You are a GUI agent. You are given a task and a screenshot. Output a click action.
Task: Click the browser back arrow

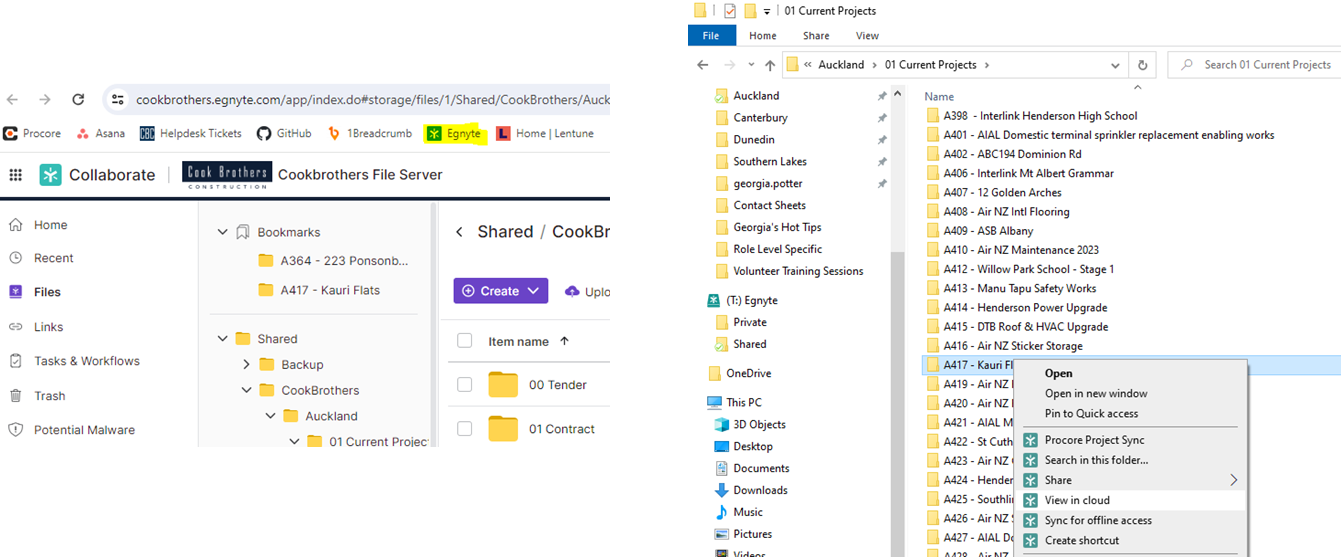point(13,100)
